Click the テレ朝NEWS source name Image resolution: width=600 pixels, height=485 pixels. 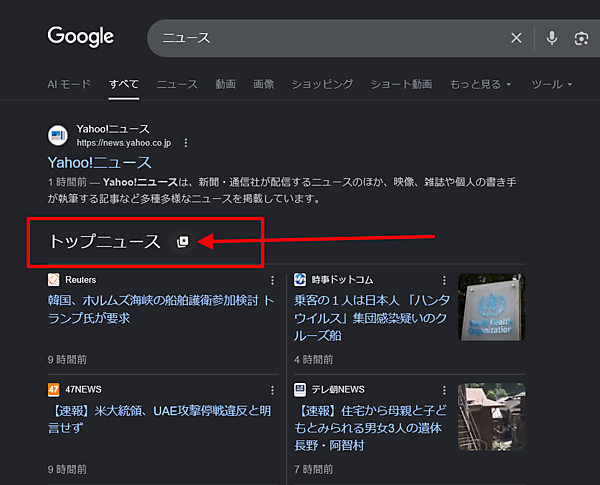click(x=338, y=390)
